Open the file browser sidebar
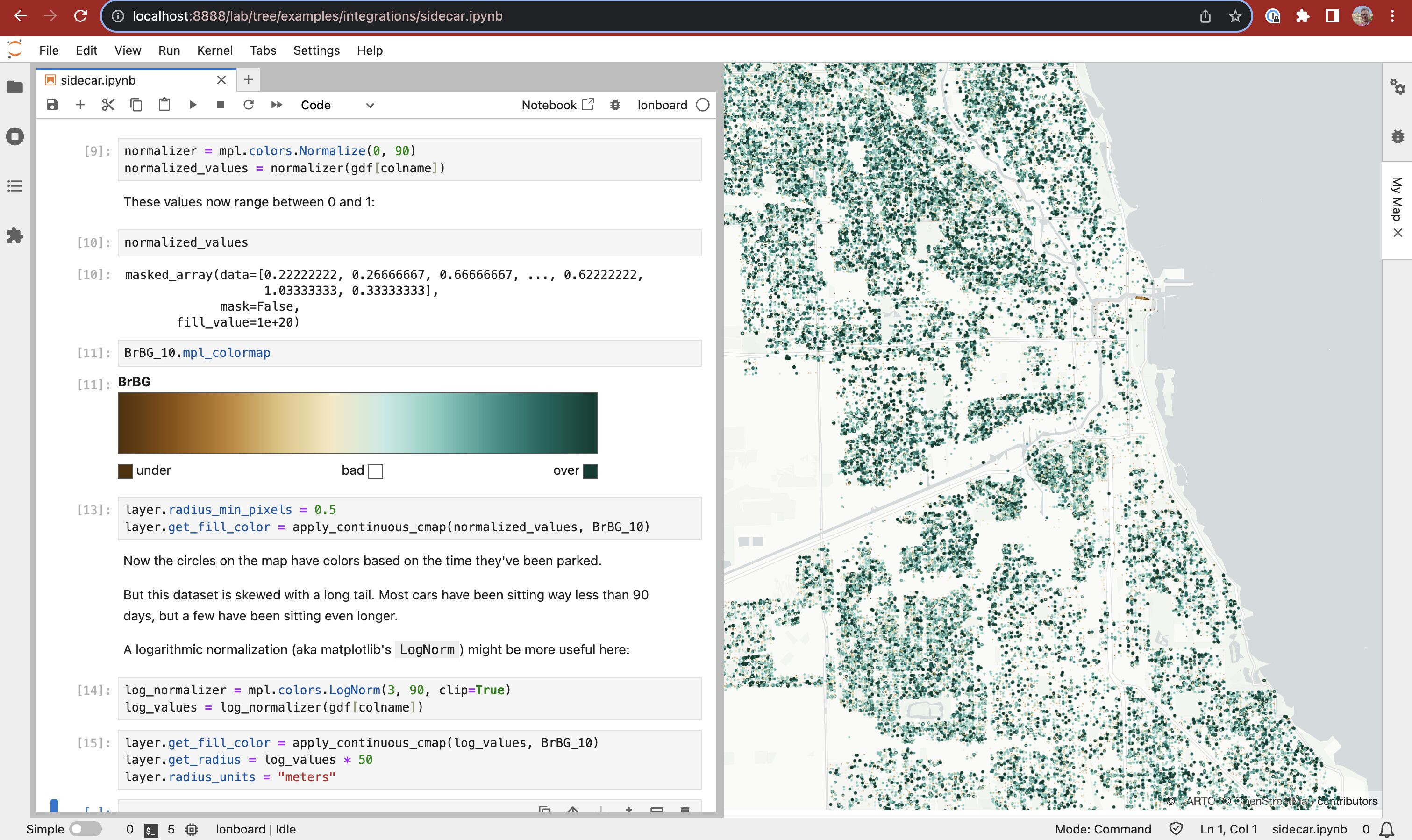Screen dimensions: 1412x840 (15, 86)
